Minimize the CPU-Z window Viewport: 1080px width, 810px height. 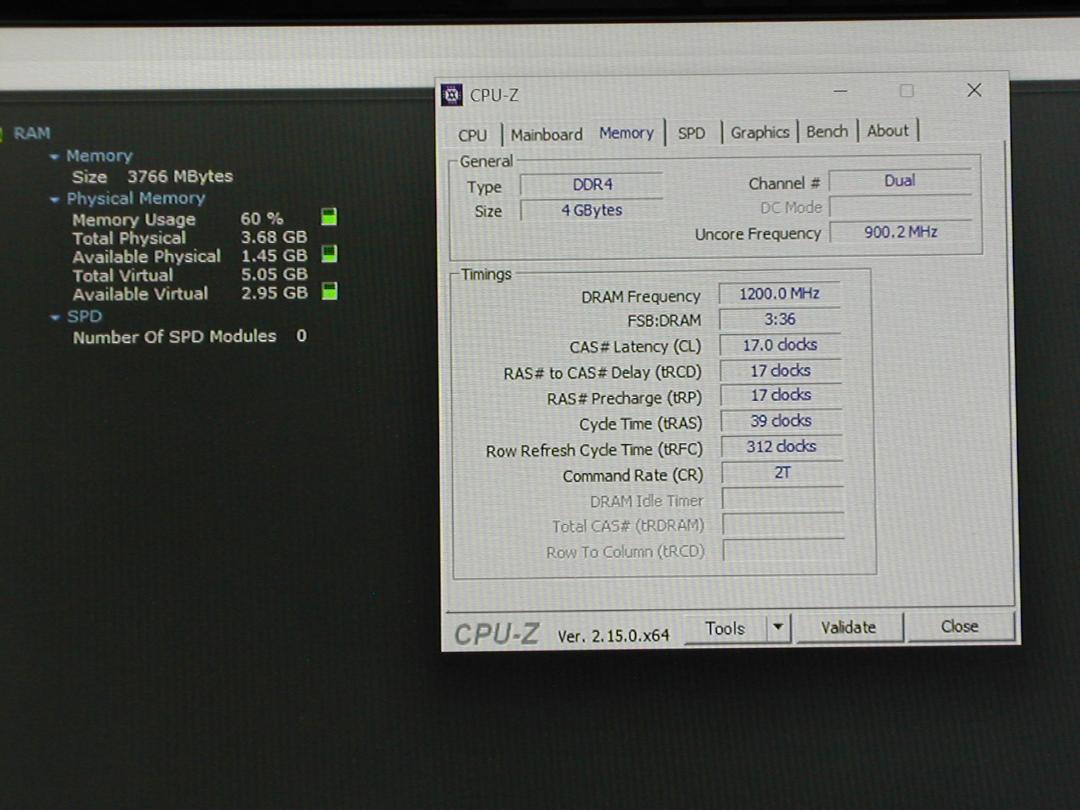840,91
